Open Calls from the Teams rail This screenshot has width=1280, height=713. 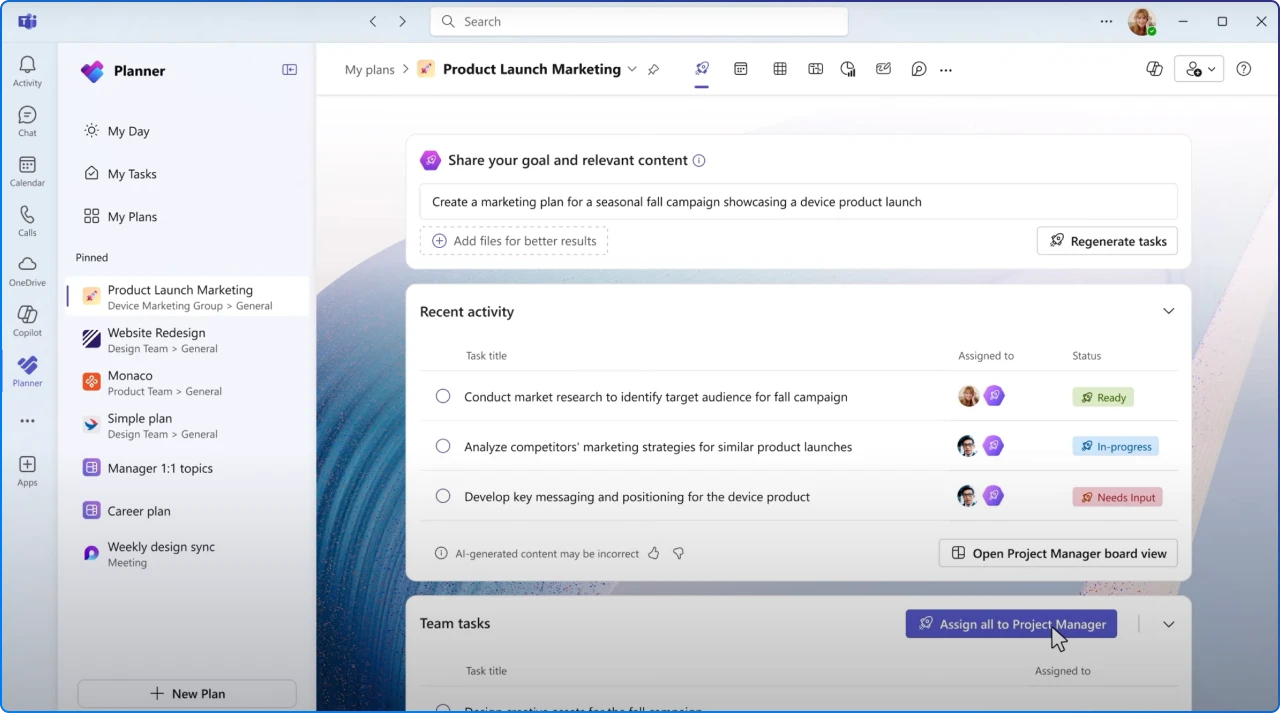coord(27,221)
